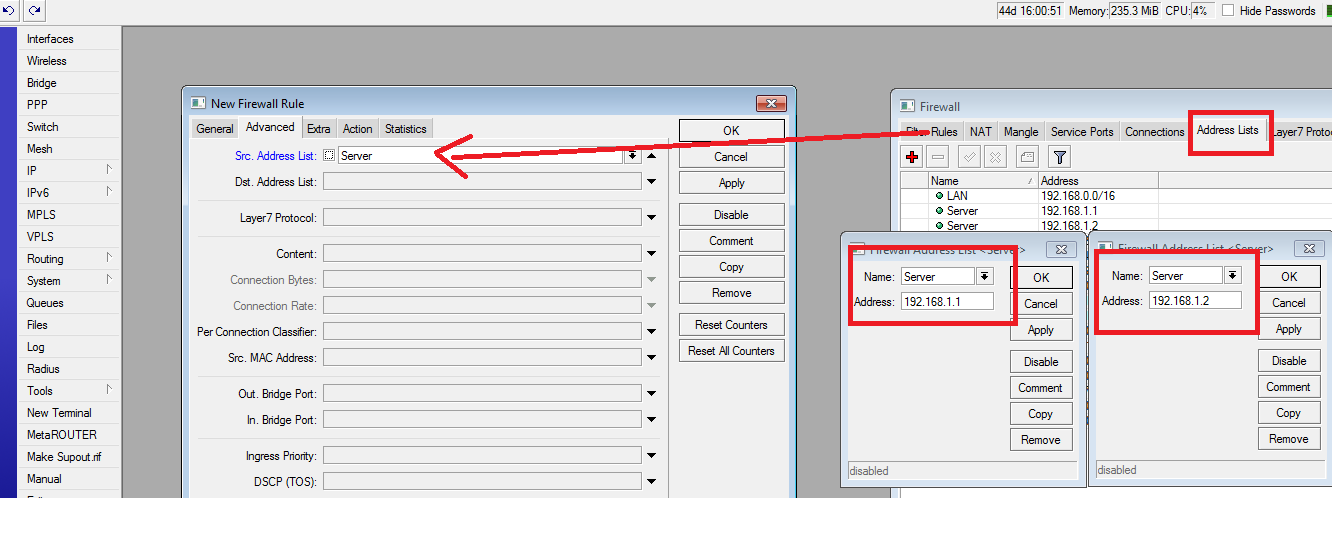Expand the Dst. Address List field
The height and width of the screenshot is (533, 1332).
coord(652,182)
